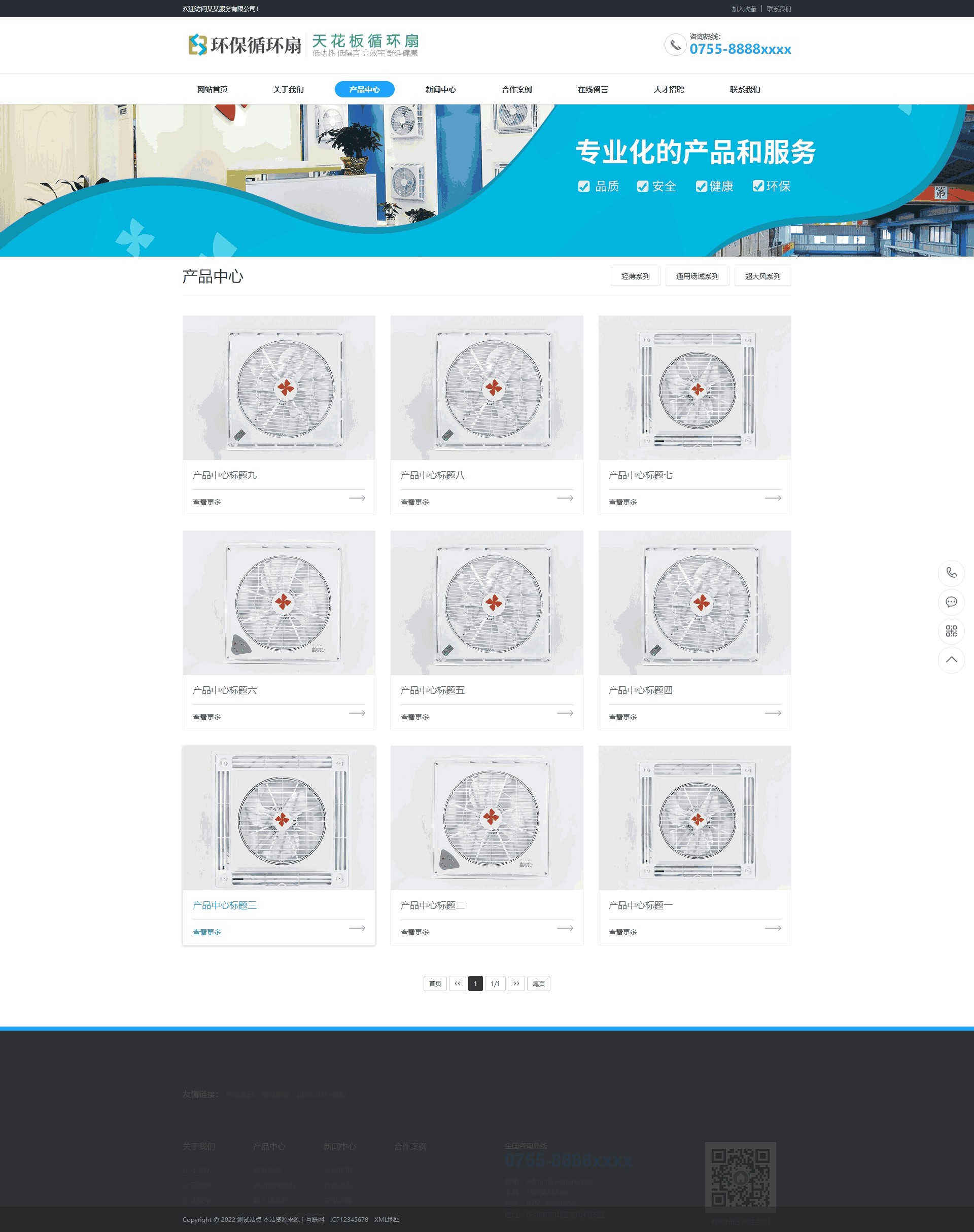This screenshot has width=974, height=1232.
Task: Click the arrow icon on 产品中心标题九 card
Action: [359, 498]
